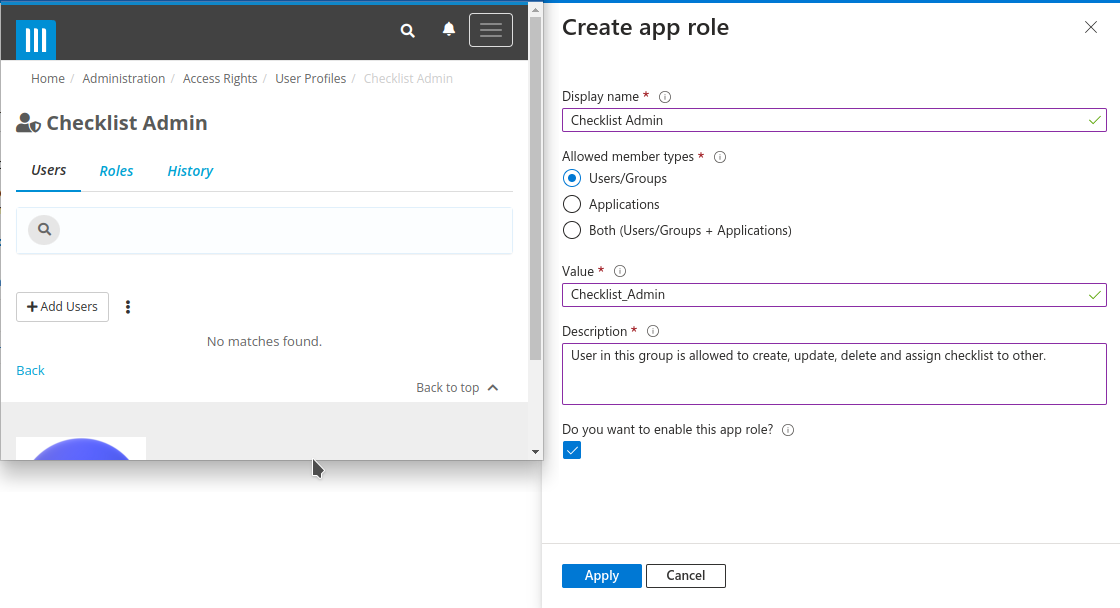Click the Display name input field
The width and height of the screenshot is (1120, 608).
(x=834, y=120)
